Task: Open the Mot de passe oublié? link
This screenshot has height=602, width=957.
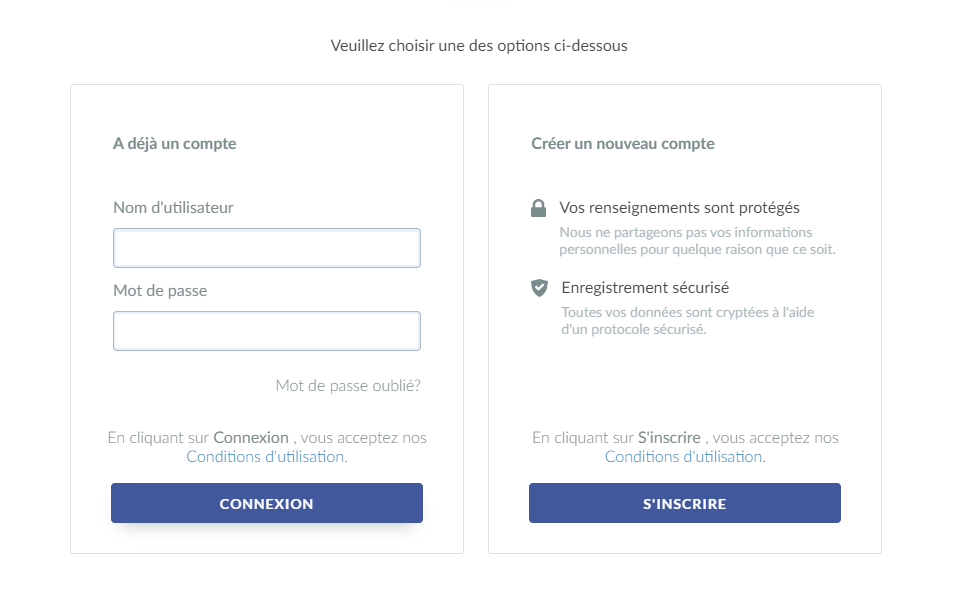Action: coord(348,386)
